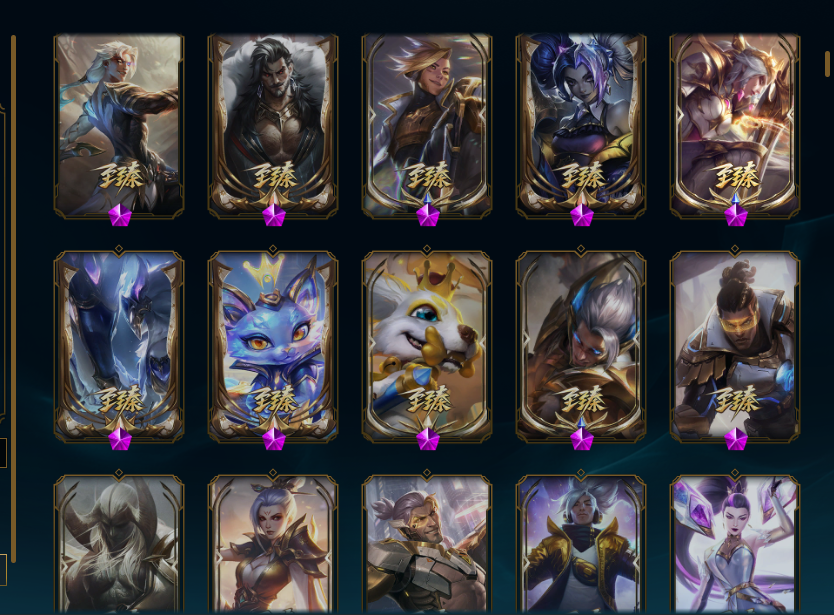Image resolution: width=834 pixels, height=615 pixels.
Task: Open the purple-haired woman with crystals card
Action: 735,544
